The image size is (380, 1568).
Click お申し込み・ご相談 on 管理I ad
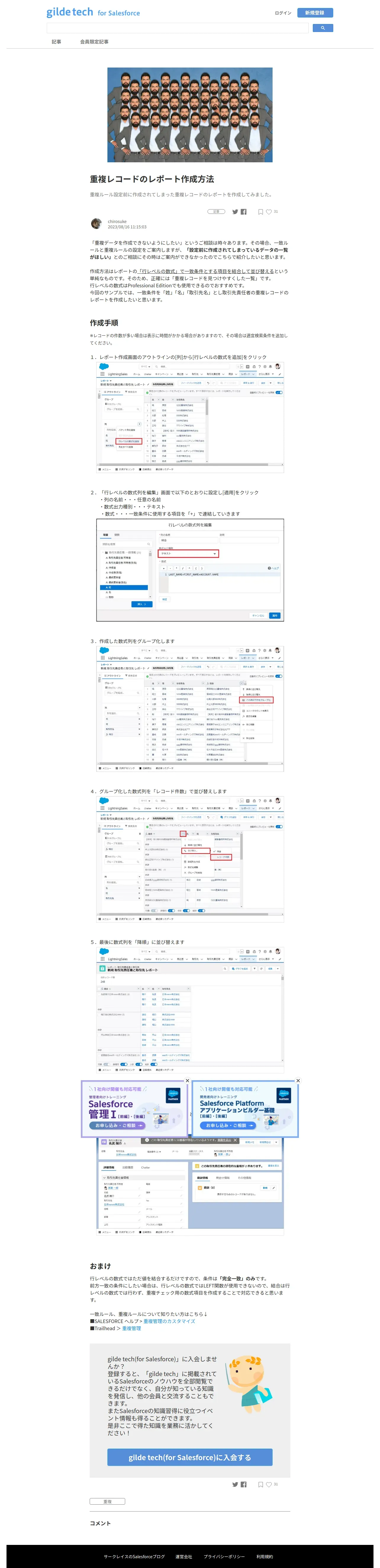117,1126
